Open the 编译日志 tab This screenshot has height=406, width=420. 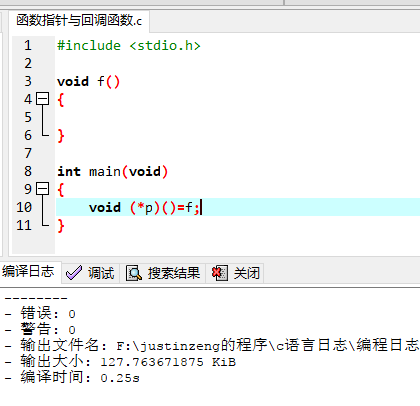pos(29,272)
